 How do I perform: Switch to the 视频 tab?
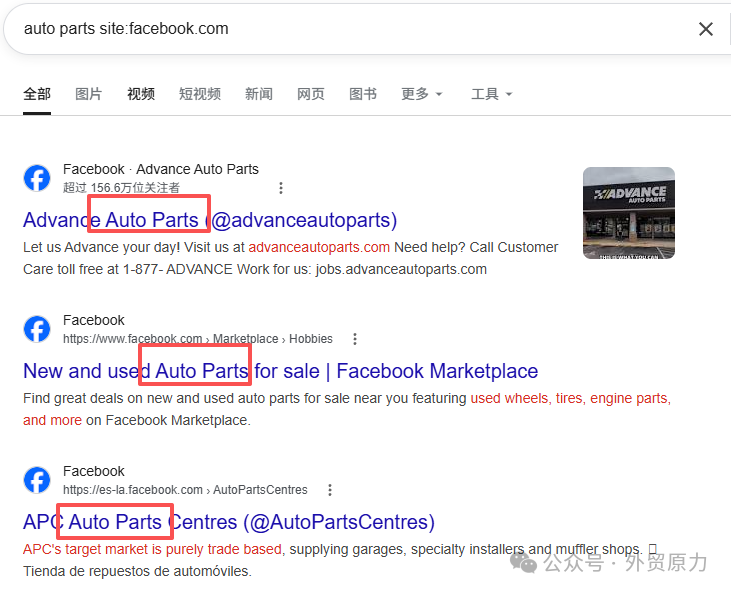click(x=141, y=94)
